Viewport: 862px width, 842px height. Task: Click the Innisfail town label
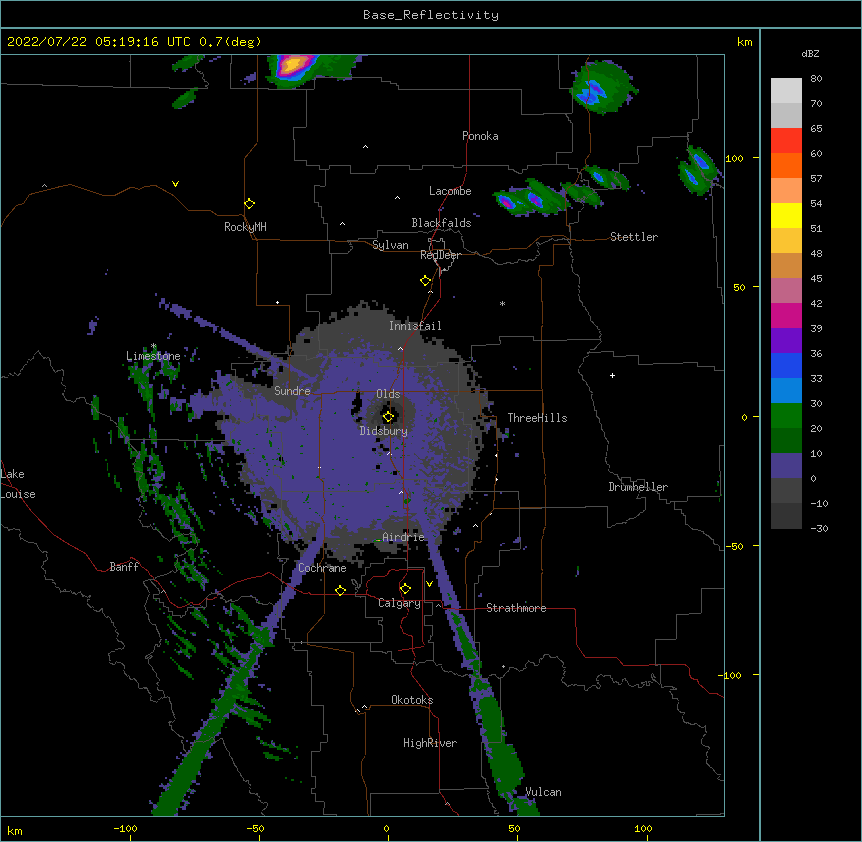click(x=415, y=326)
